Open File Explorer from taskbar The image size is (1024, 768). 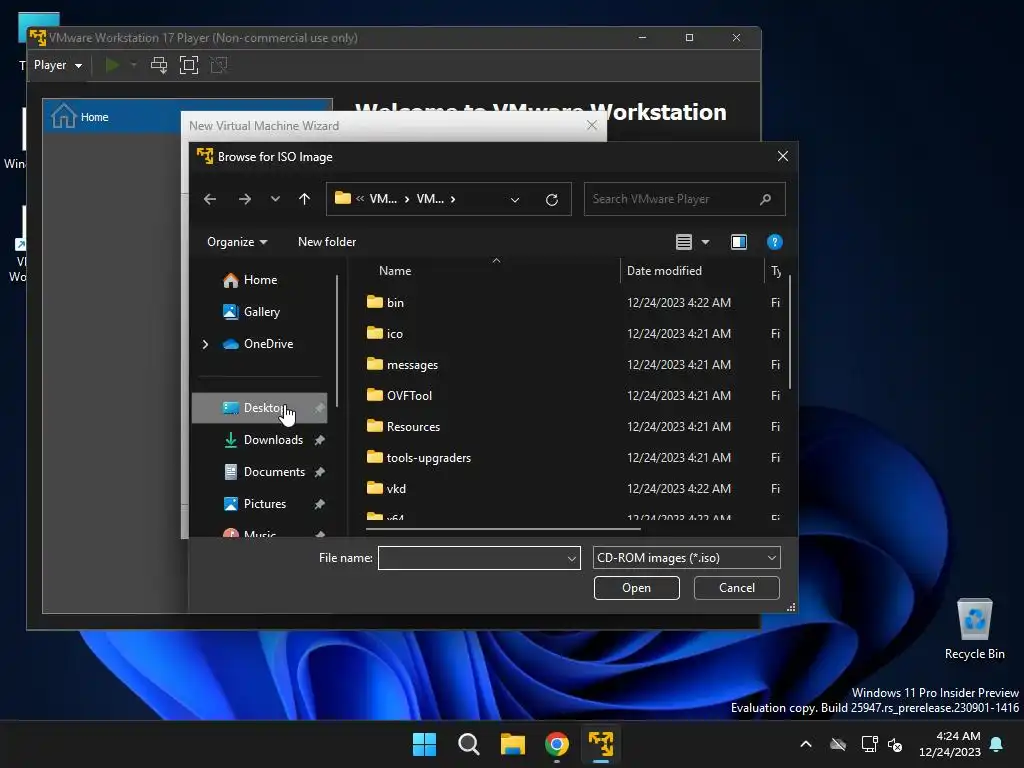coord(513,744)
